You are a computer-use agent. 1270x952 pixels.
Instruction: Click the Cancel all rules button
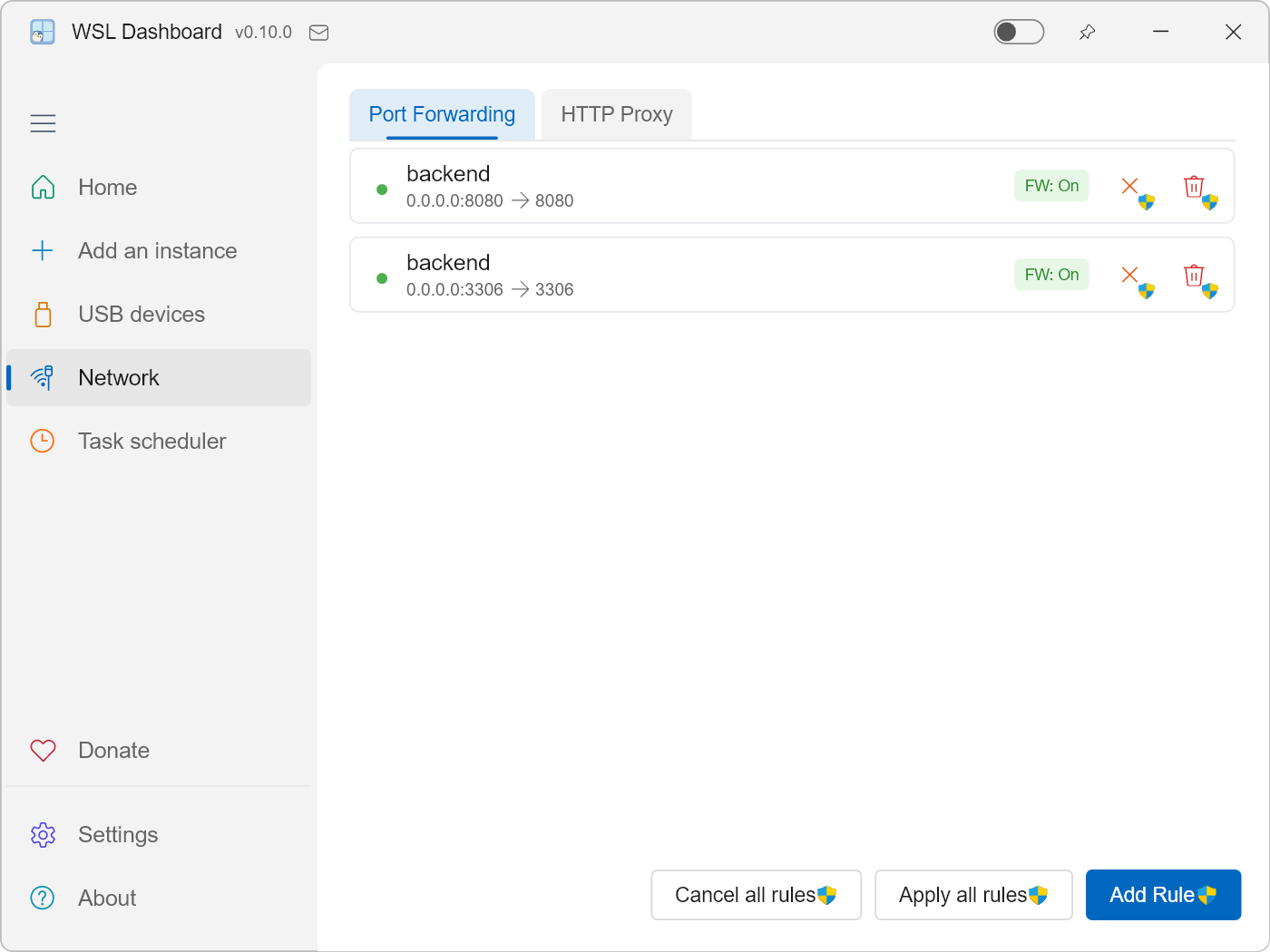[756, 895]
